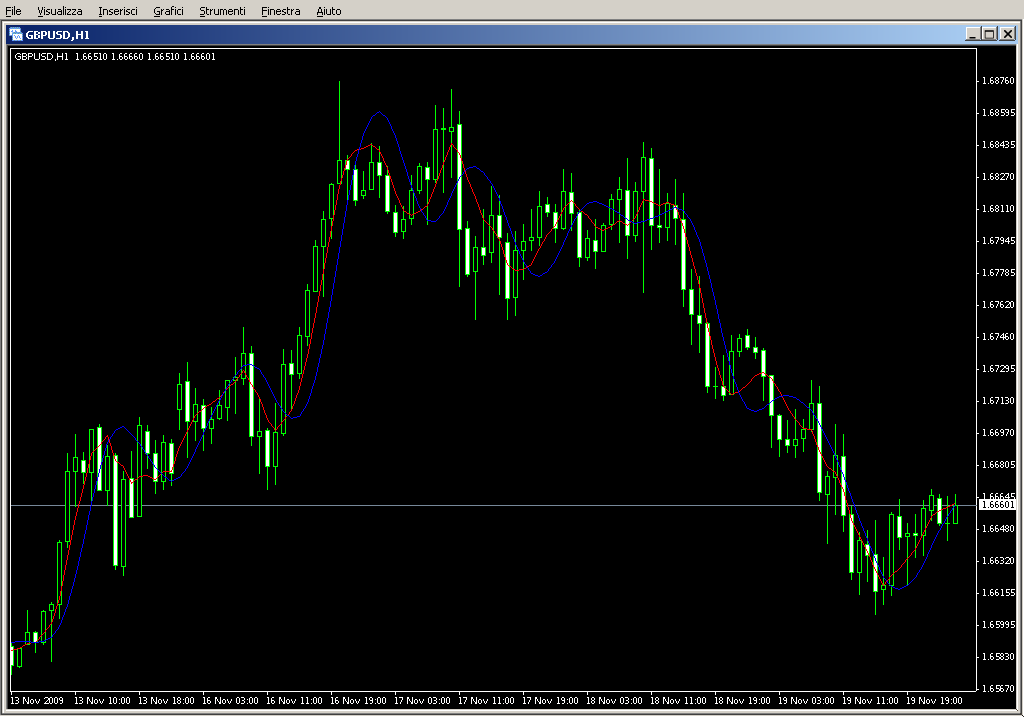
Task: Click the 1.67620 price scale label
Action: pyautogui.click(x=999, y=305)
